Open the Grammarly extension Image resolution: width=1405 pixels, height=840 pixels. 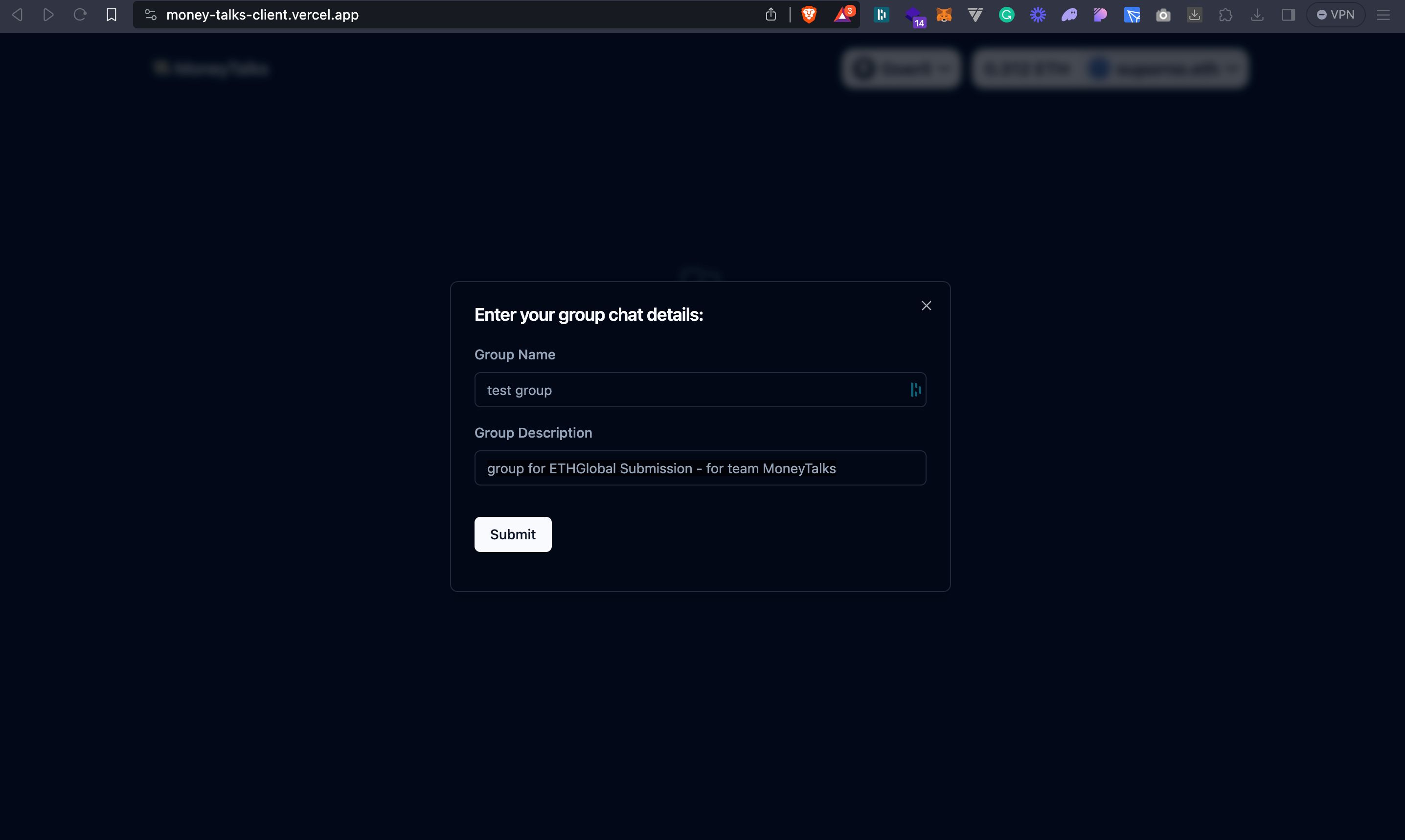coord(1006,15)
